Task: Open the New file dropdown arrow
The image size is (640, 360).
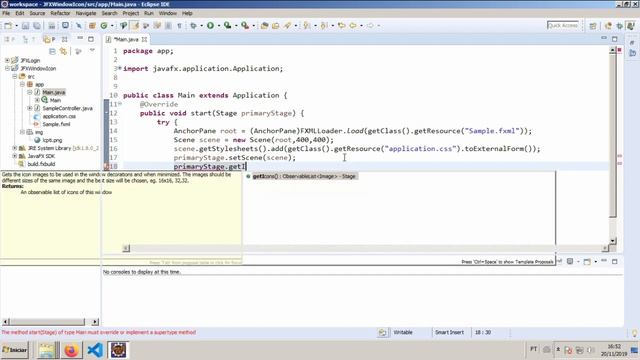Action: [16, 26]
